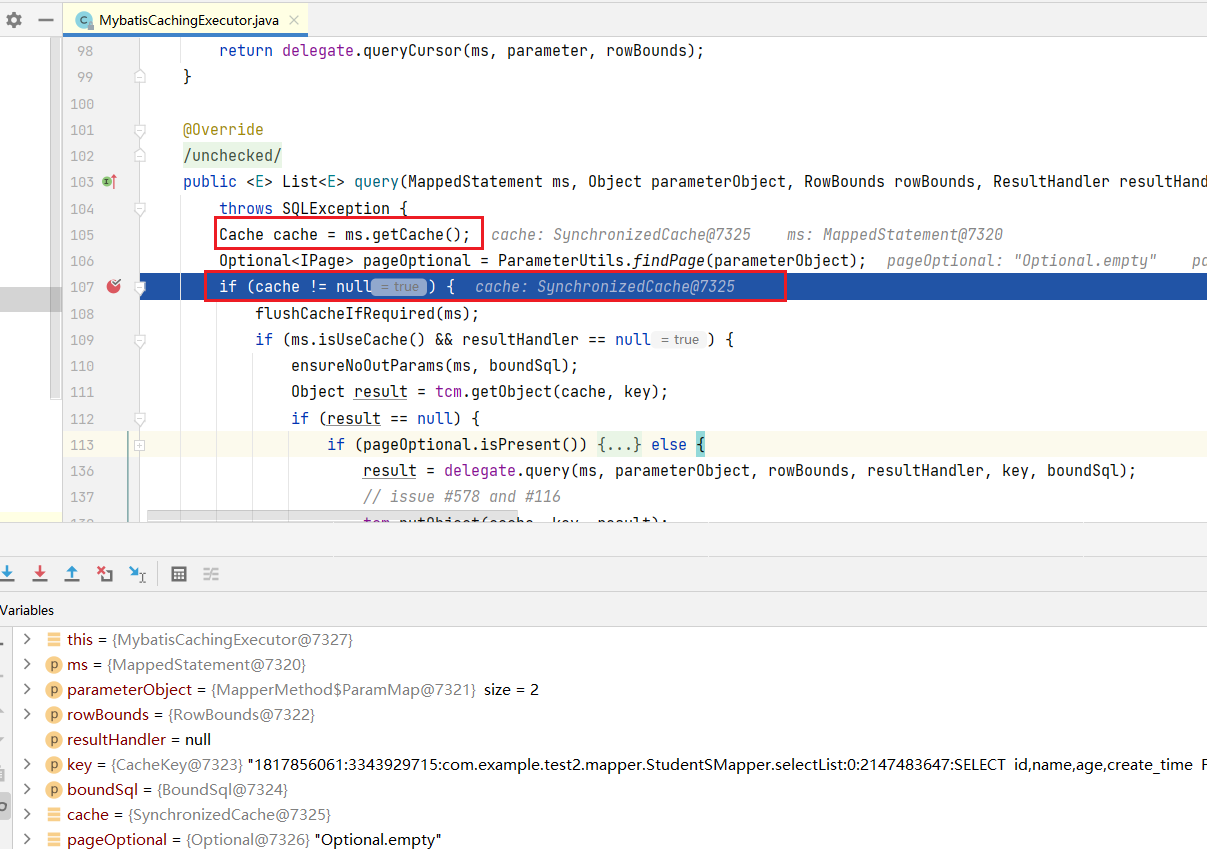Click the red Force Step Into arrow

[x=40, y=573]
